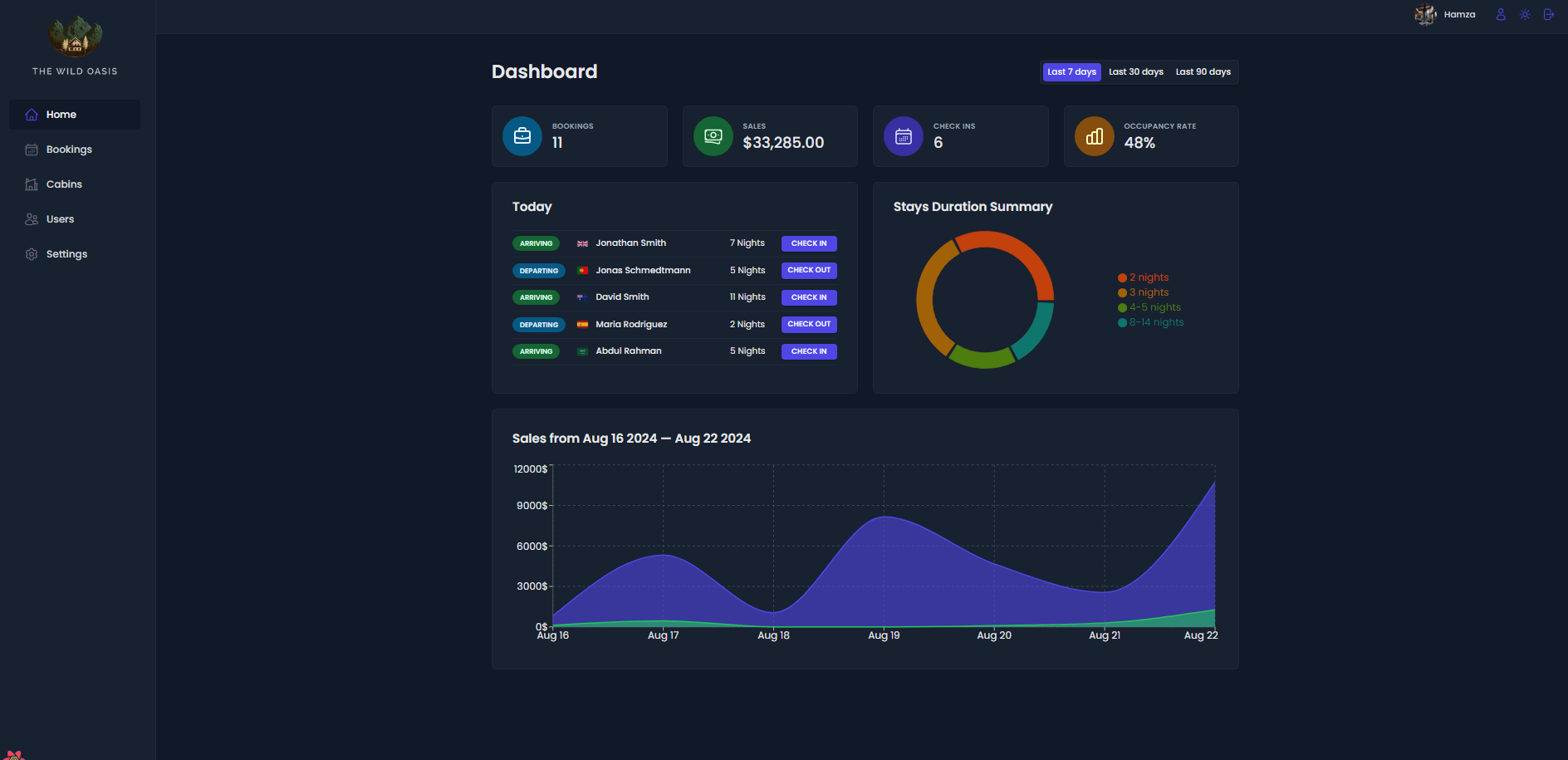Image resolution: width=1568 pixels, height=760 pixels.
Task: Click Jonathan Smith's country flag
Action: coord(582,243)
